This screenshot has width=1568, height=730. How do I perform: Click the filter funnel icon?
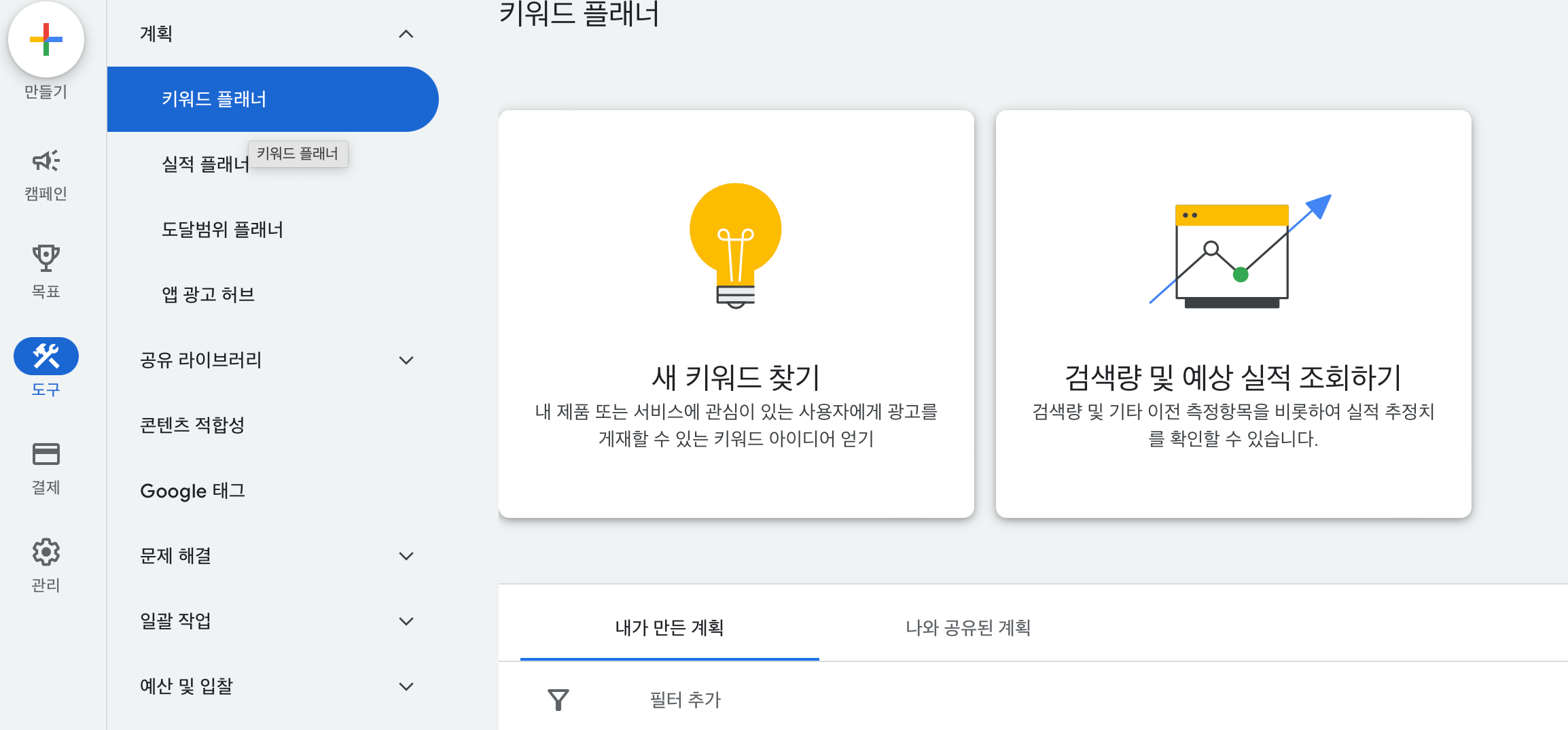pos(558,699)
